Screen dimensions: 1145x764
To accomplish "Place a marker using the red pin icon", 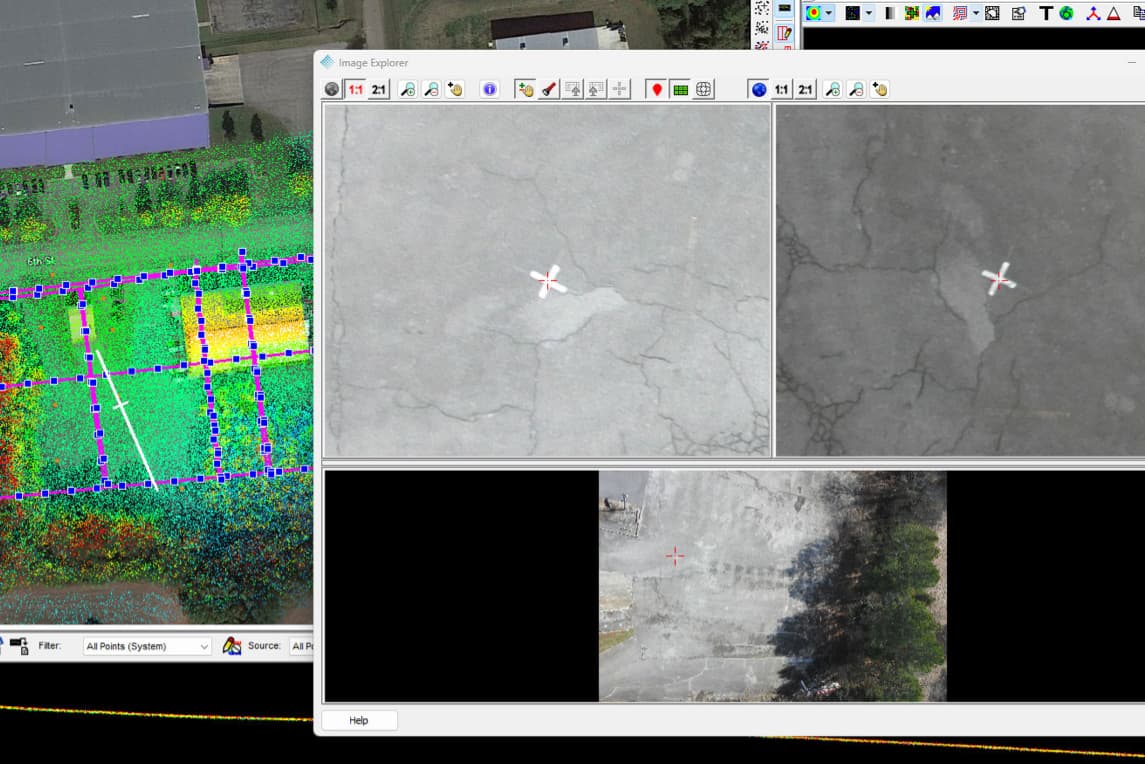I will (656, 88).
